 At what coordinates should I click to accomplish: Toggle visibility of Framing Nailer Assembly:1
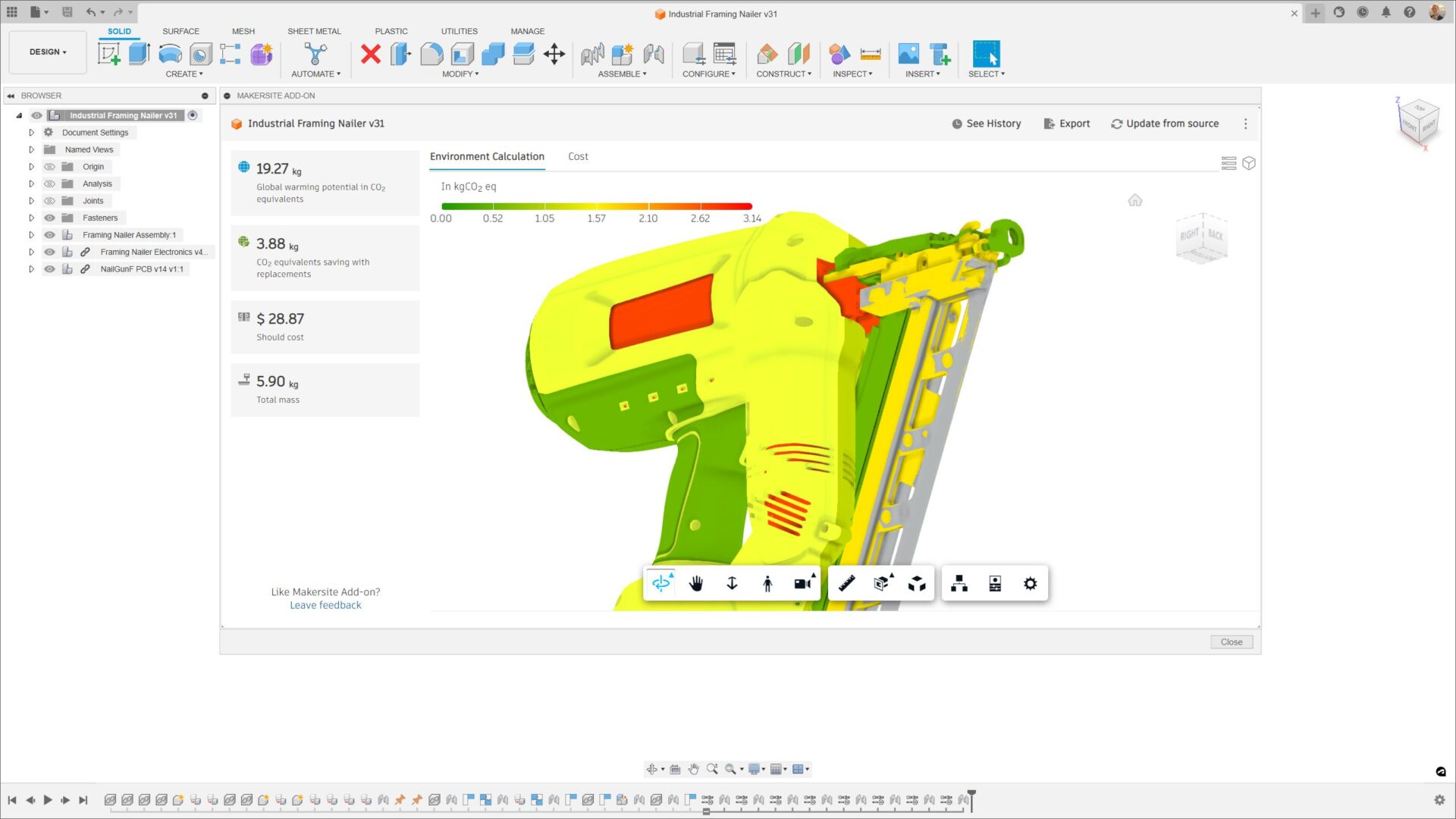coord(50,235)
